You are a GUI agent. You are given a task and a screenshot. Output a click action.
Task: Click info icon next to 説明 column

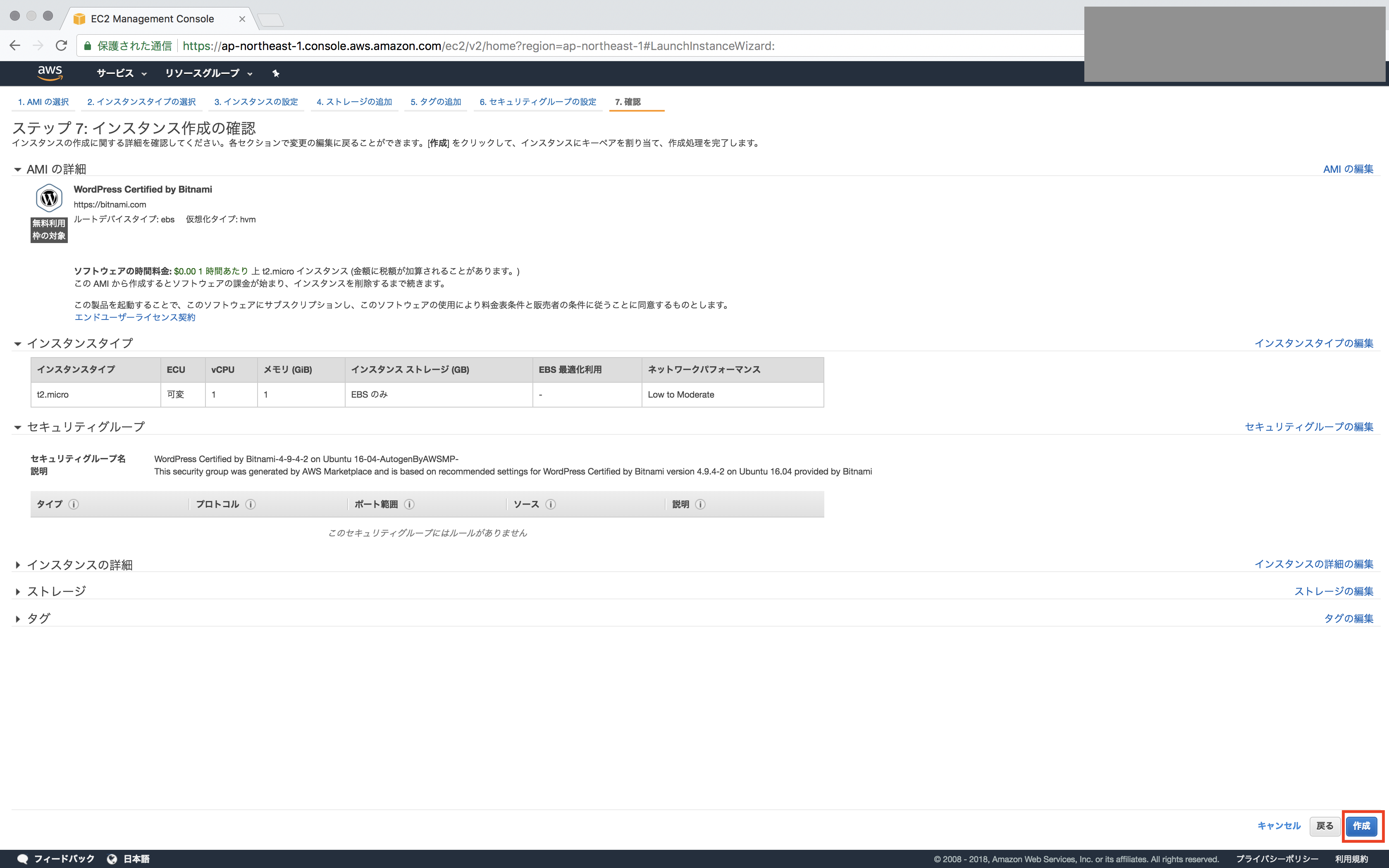point(700,504)
